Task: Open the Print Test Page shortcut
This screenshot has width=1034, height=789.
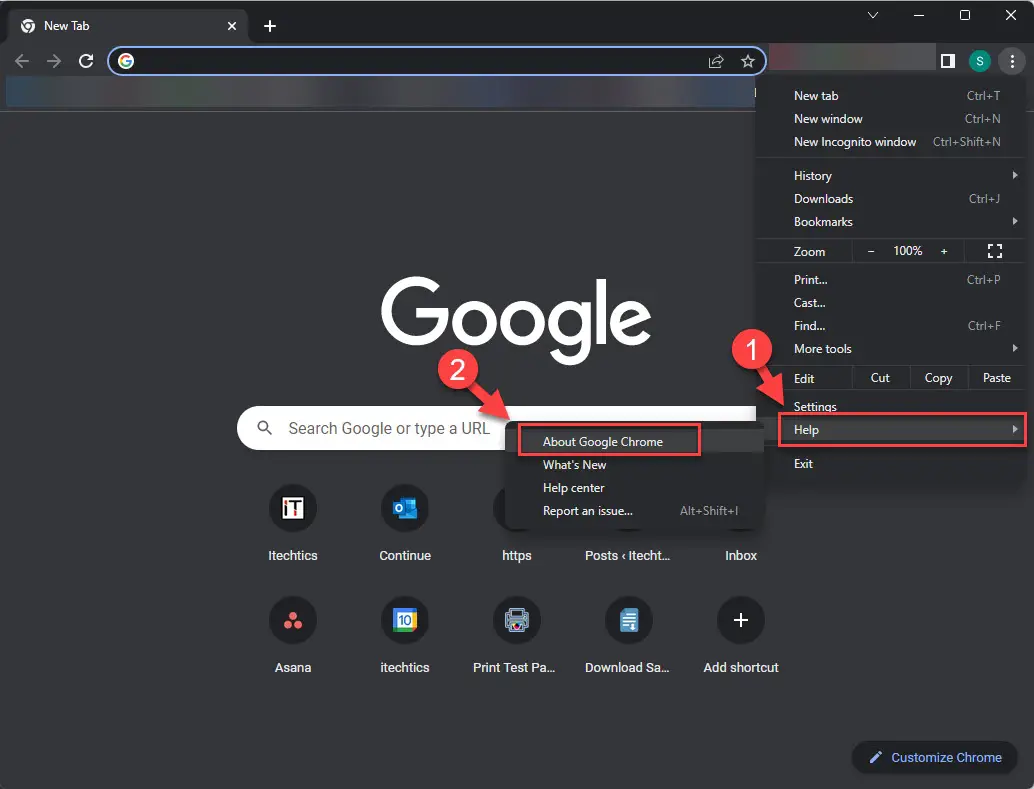Action: [x=516, y=621]
